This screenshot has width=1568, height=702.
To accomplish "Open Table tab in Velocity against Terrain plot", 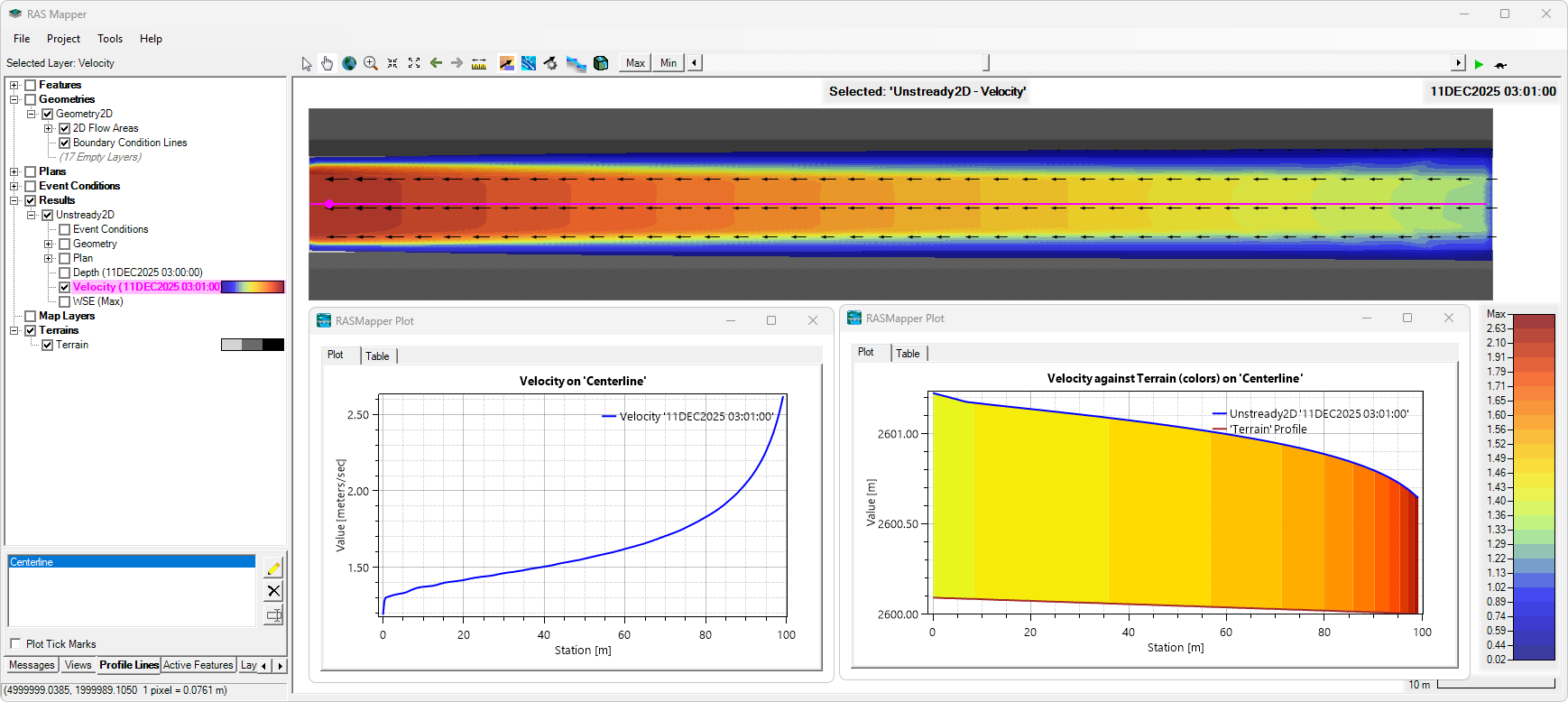I will (909, 354).
